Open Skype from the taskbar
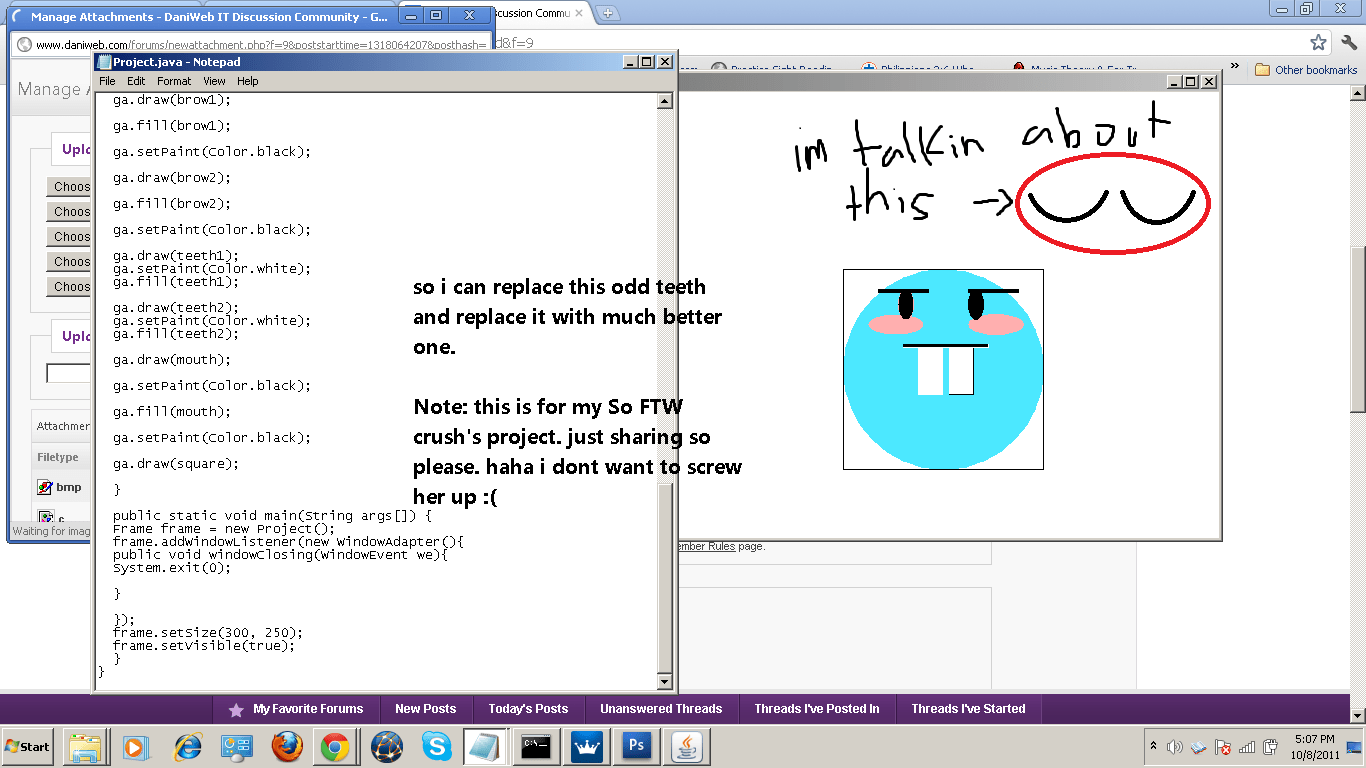 [436, 747]
